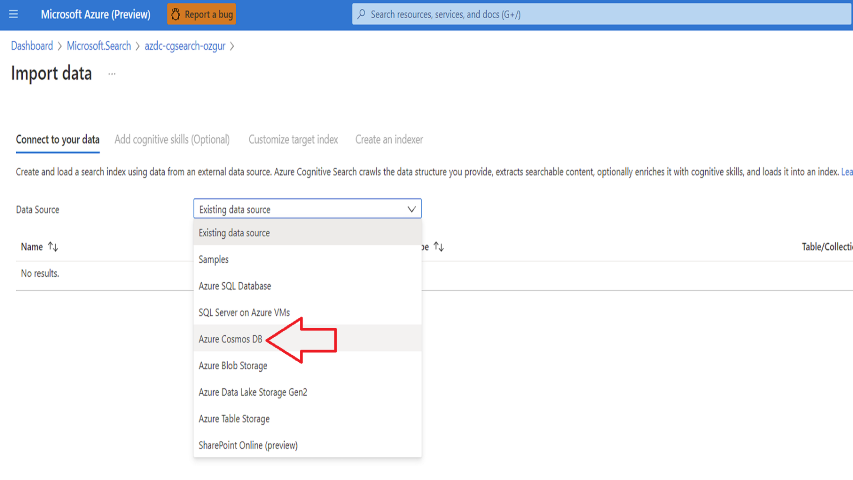This screenshot has height=480, width=853.
Task: Click the Report a bug button
Action: pyautogui.click(x=201, y=14)
